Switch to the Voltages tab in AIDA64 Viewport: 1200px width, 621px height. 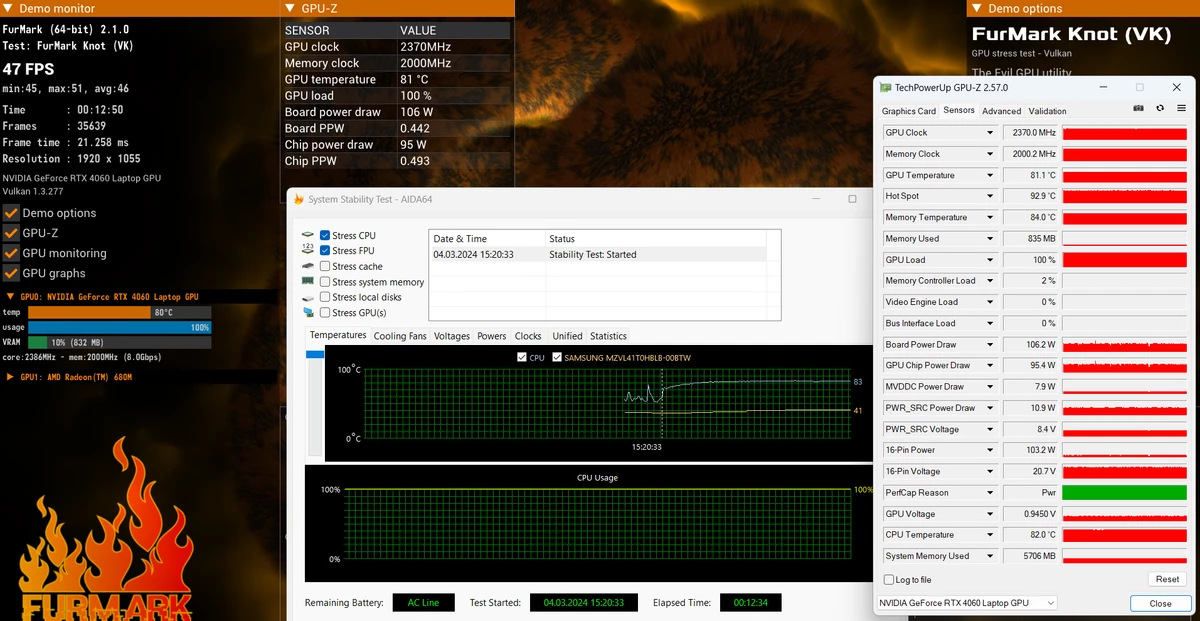tap(451, 336)
